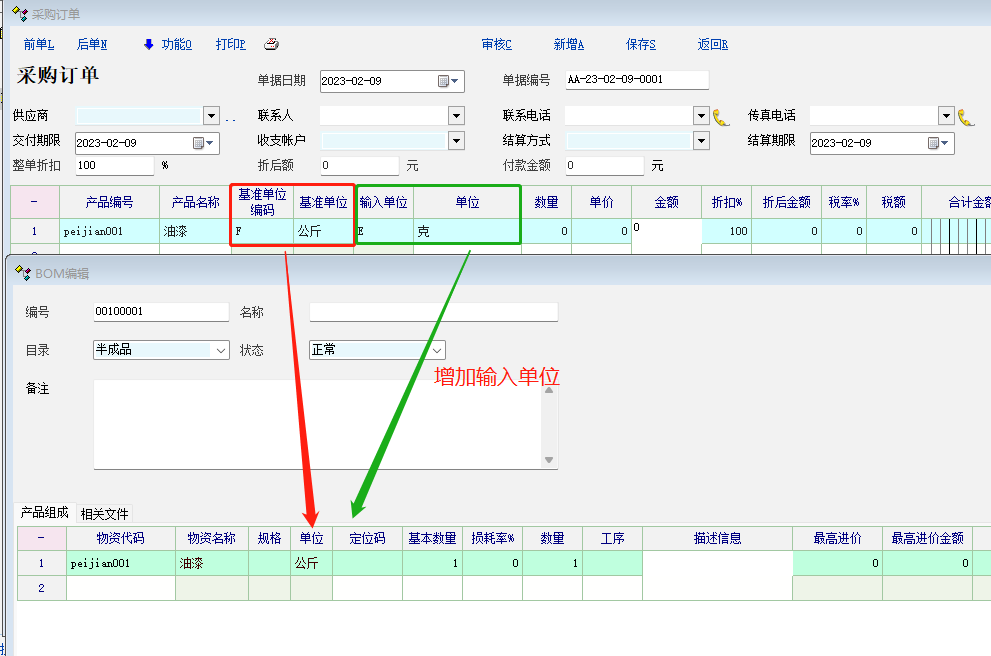Click the ellipsis button next to 供应商
This screenshot has width=991, height=656.
pos(230,116)
